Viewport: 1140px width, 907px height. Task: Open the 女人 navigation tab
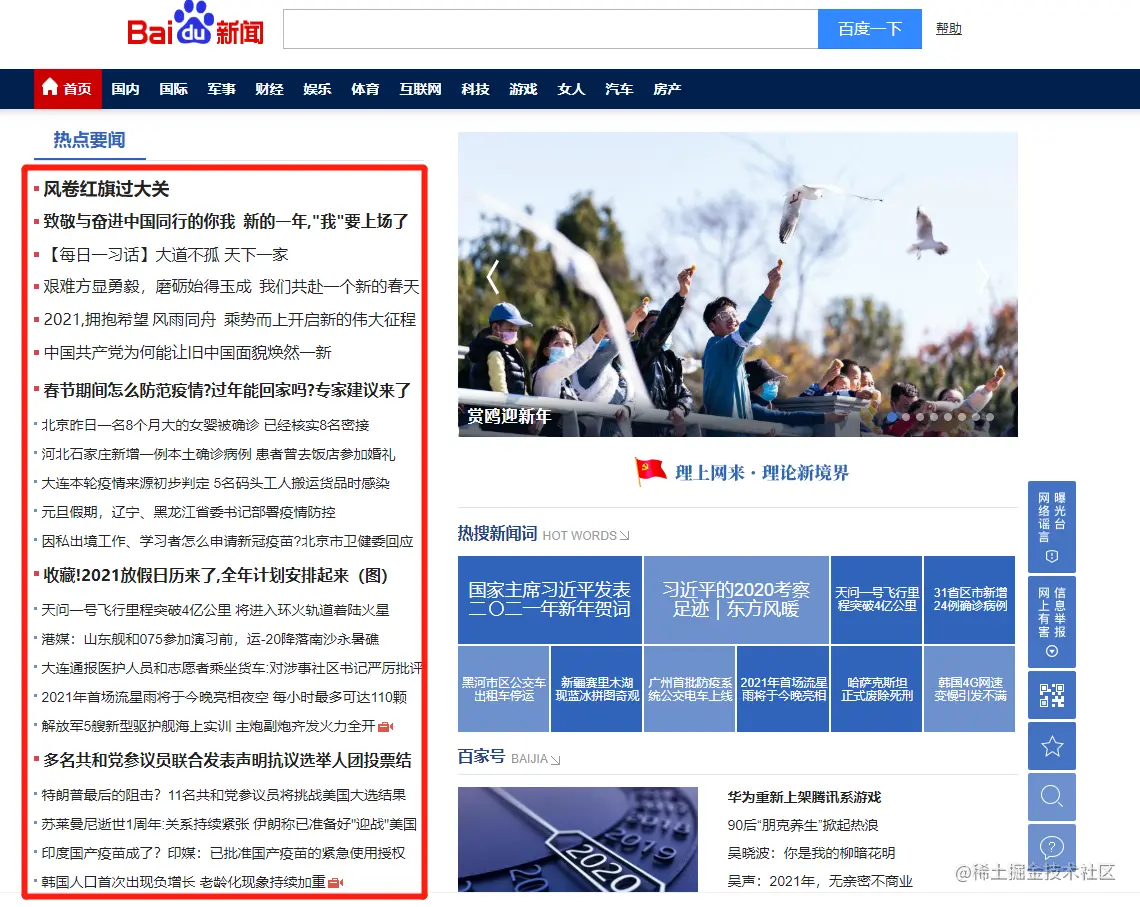(571, 89)
